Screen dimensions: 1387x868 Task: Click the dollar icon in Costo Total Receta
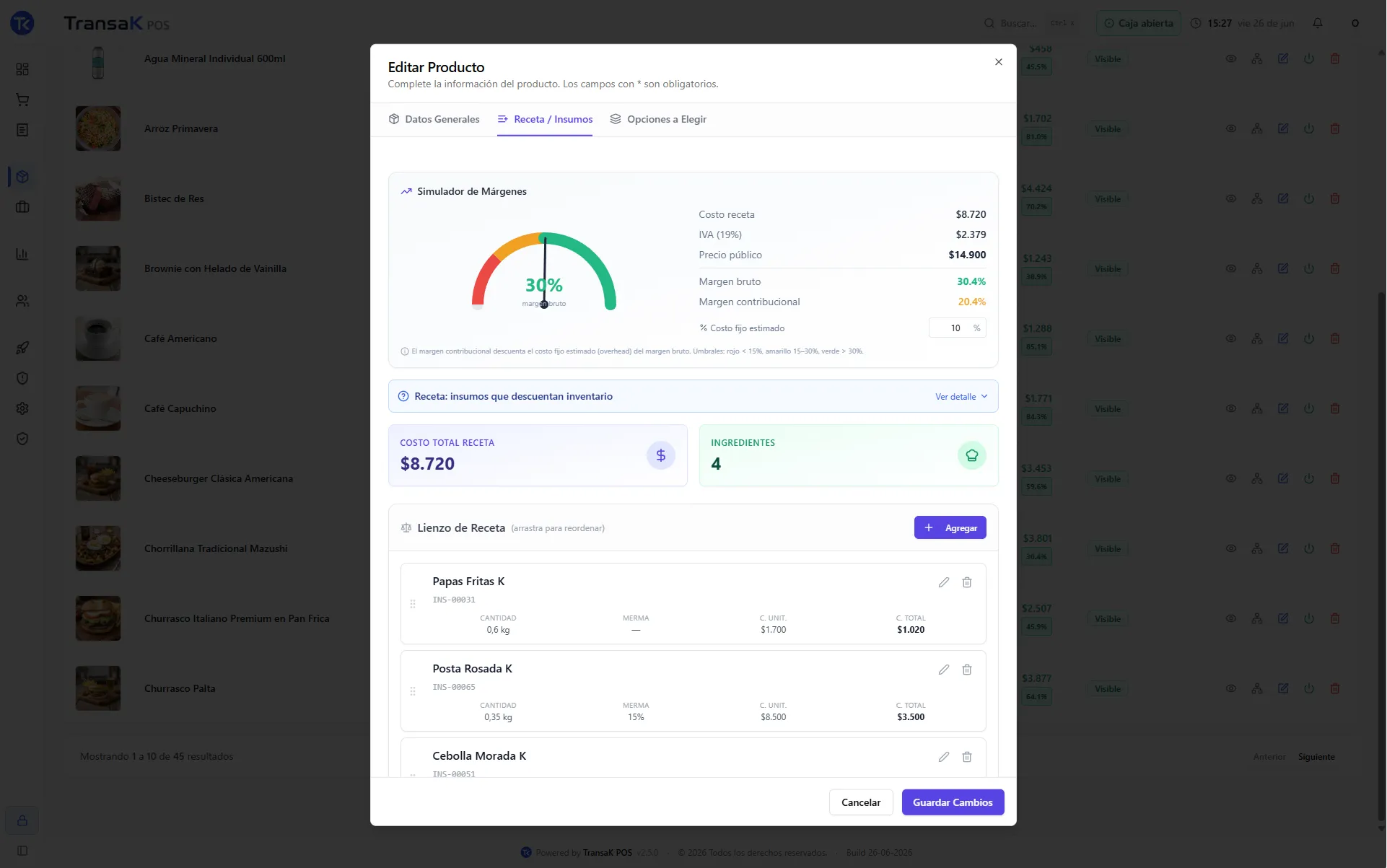click(660, 455)
